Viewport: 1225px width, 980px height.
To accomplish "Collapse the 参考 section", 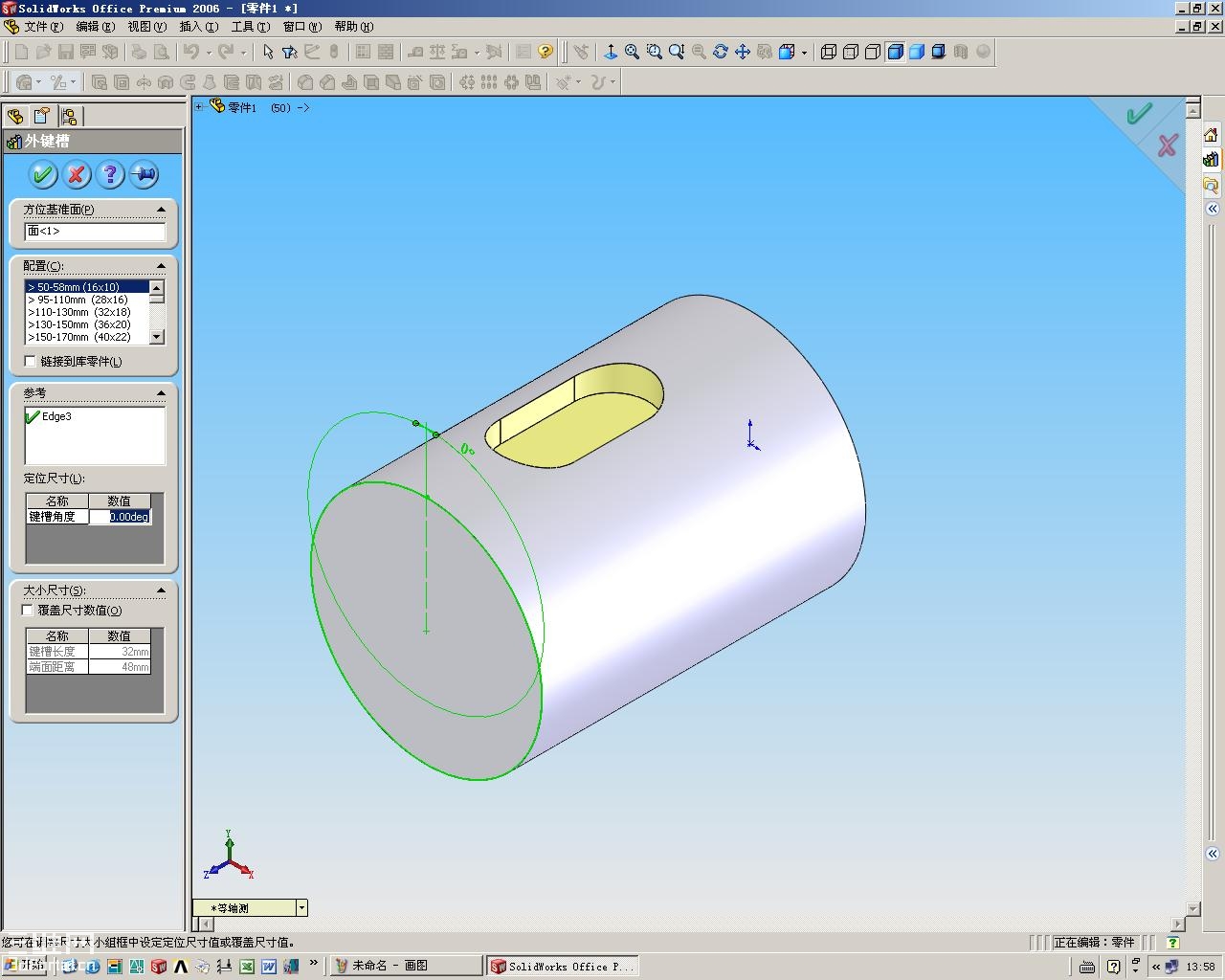I will [161, 392].
